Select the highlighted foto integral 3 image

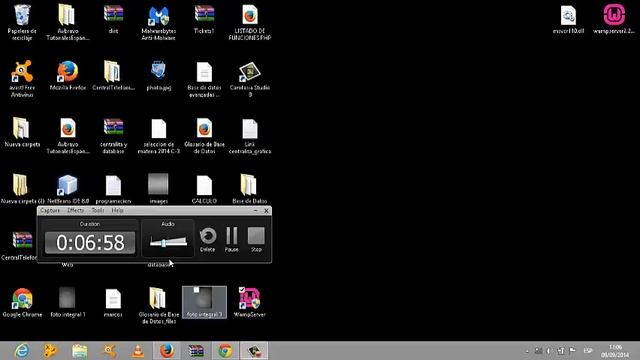tap(204, 302)
